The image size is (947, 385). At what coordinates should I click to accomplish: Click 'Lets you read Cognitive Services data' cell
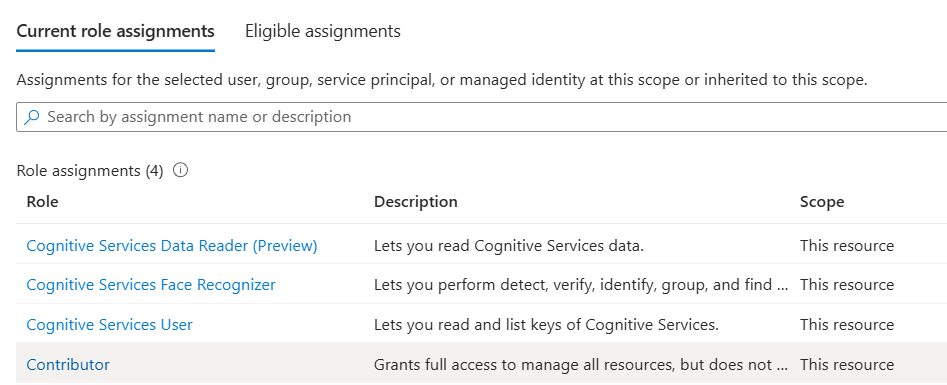(509, 246)
